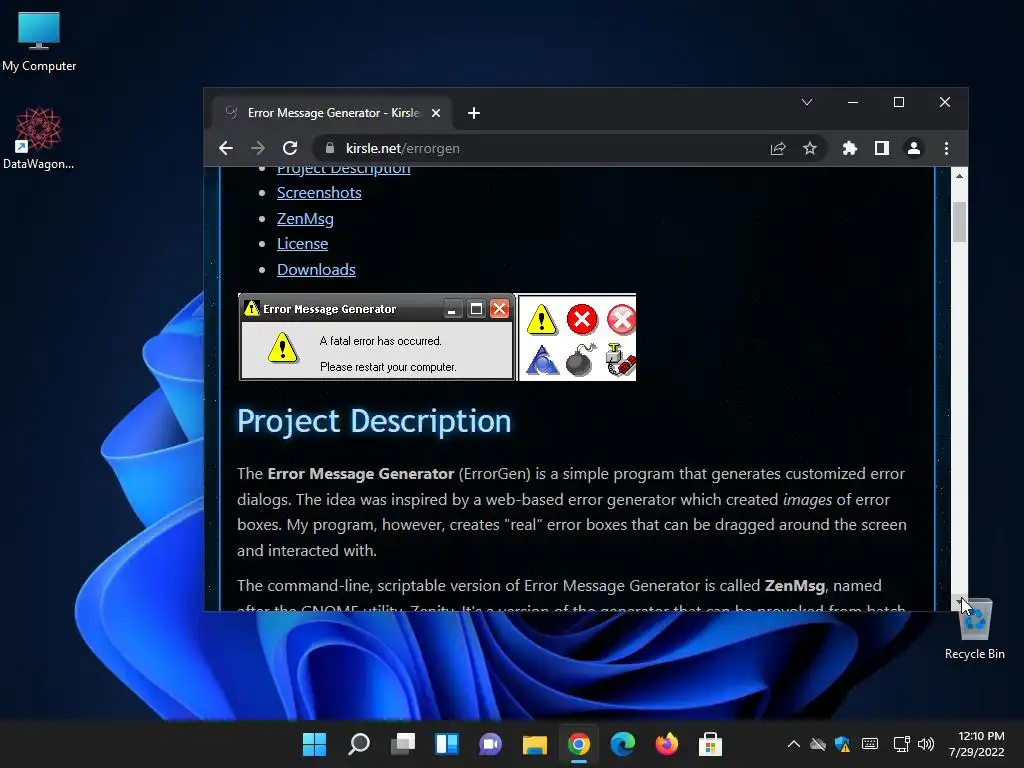Click the touch keyboard tray icon
Screen dimensions: 1024x768
(x=870, y=744)
